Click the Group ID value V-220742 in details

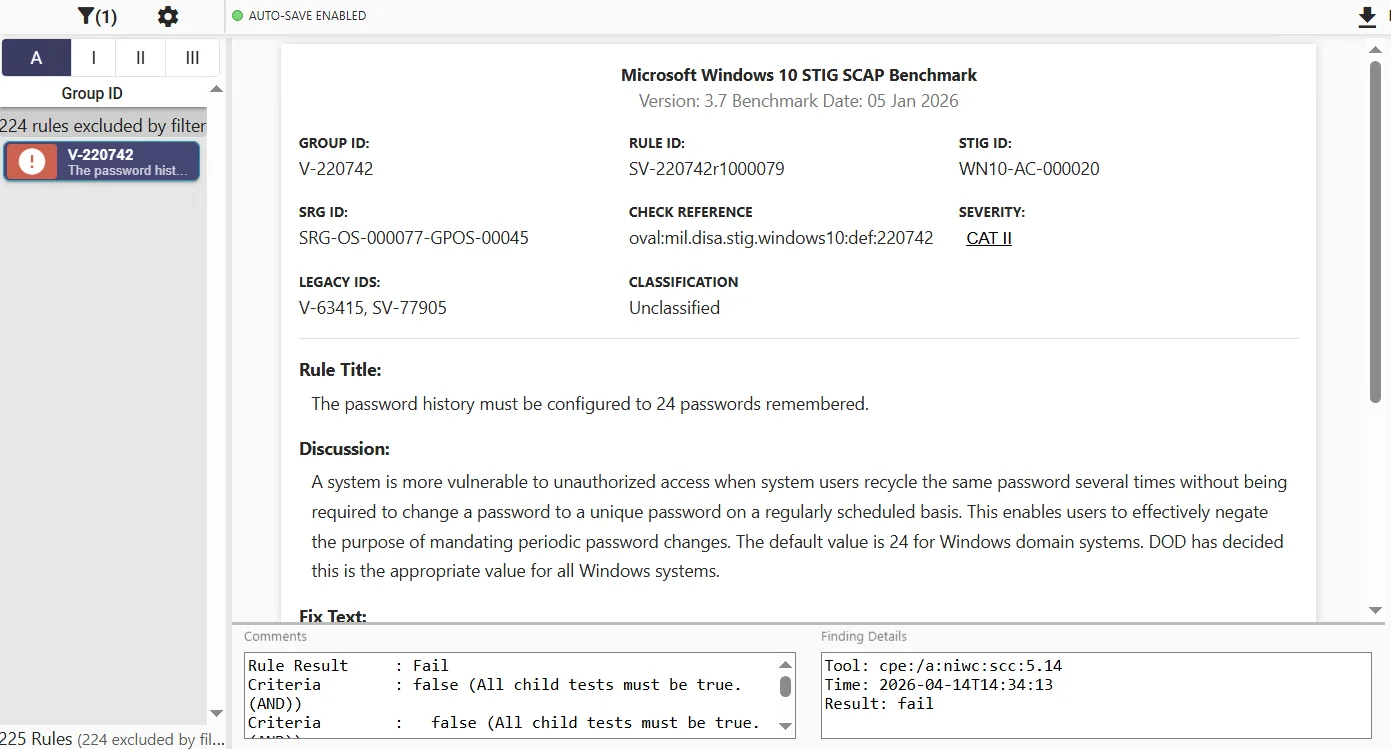[336, 169]
